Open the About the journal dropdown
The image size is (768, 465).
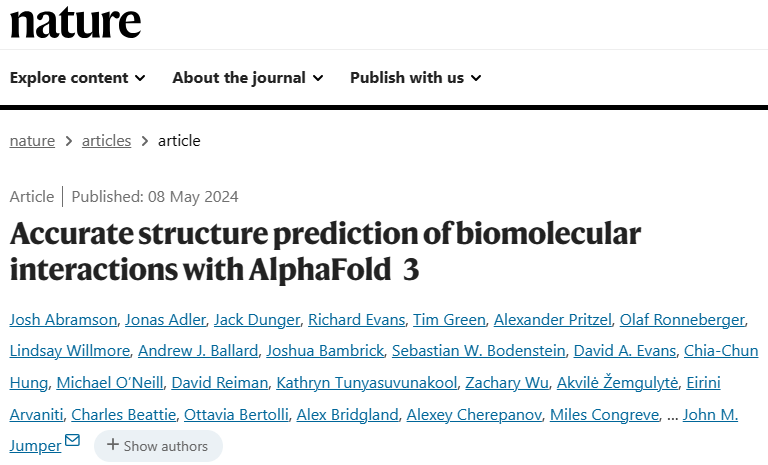247,77
